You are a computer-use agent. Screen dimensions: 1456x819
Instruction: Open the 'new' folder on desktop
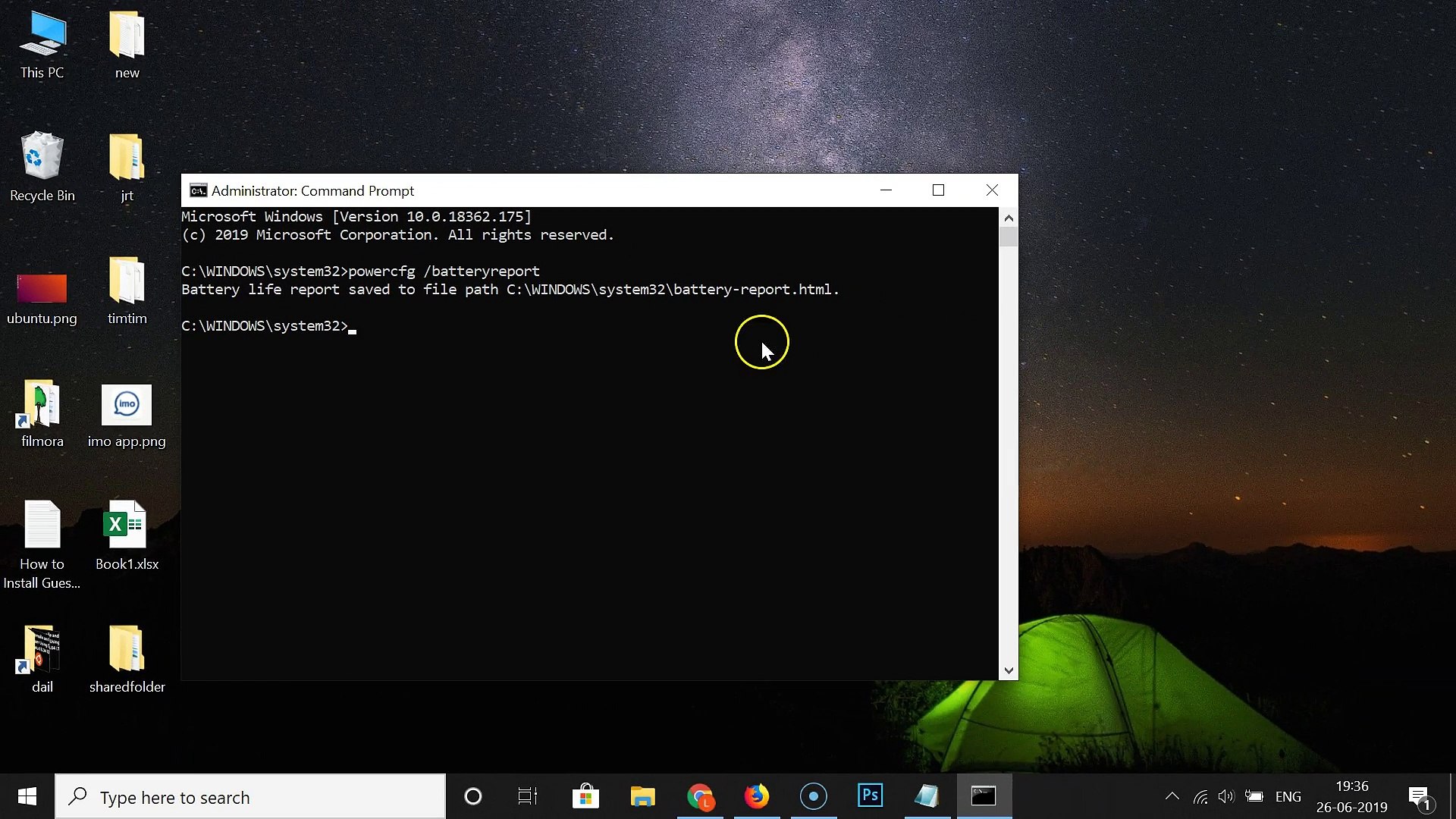click(x=127, y=45)
